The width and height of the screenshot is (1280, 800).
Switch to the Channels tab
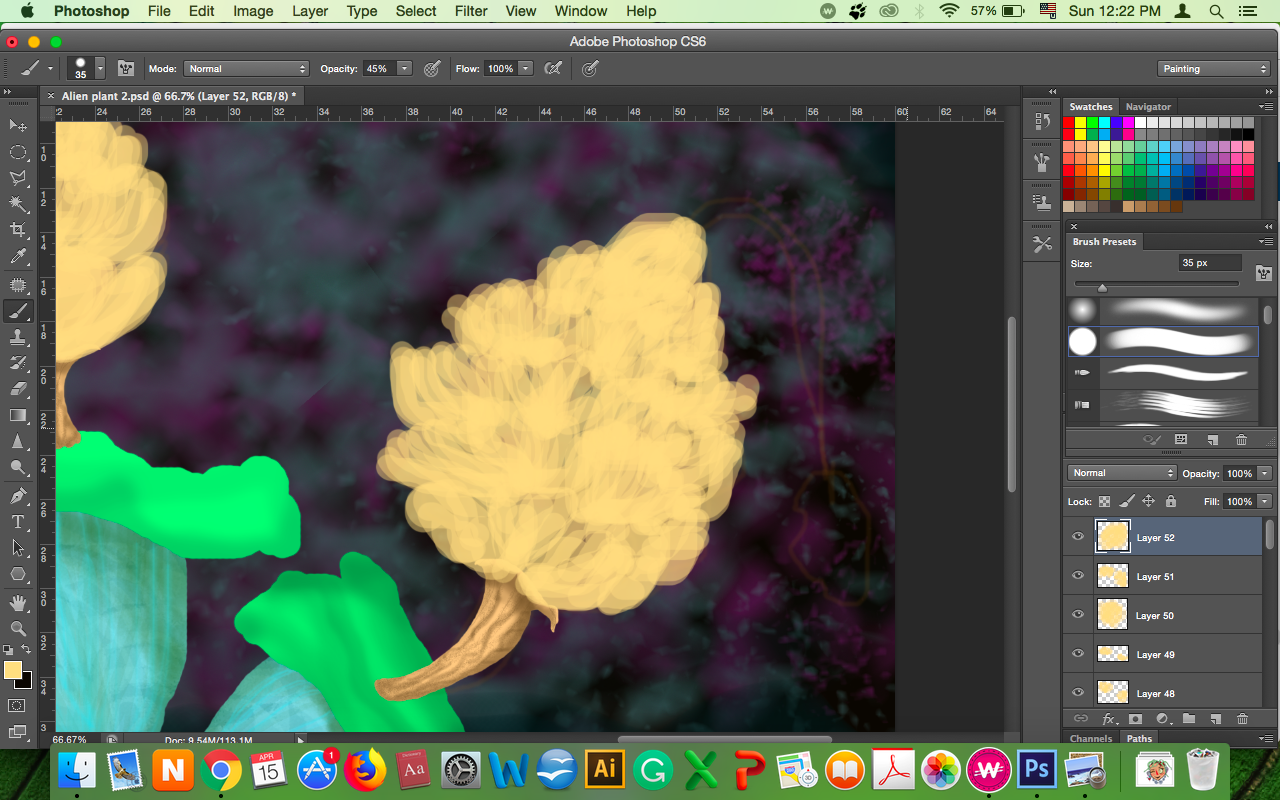pos(1091,739)
